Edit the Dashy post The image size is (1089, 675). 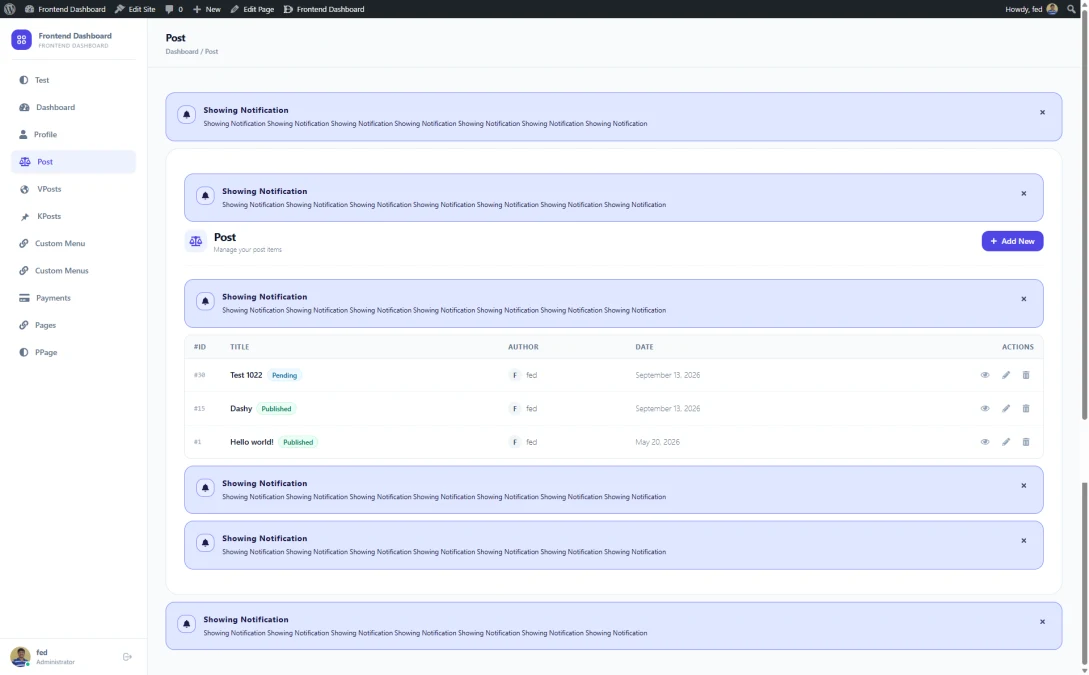coord(1006,408)
